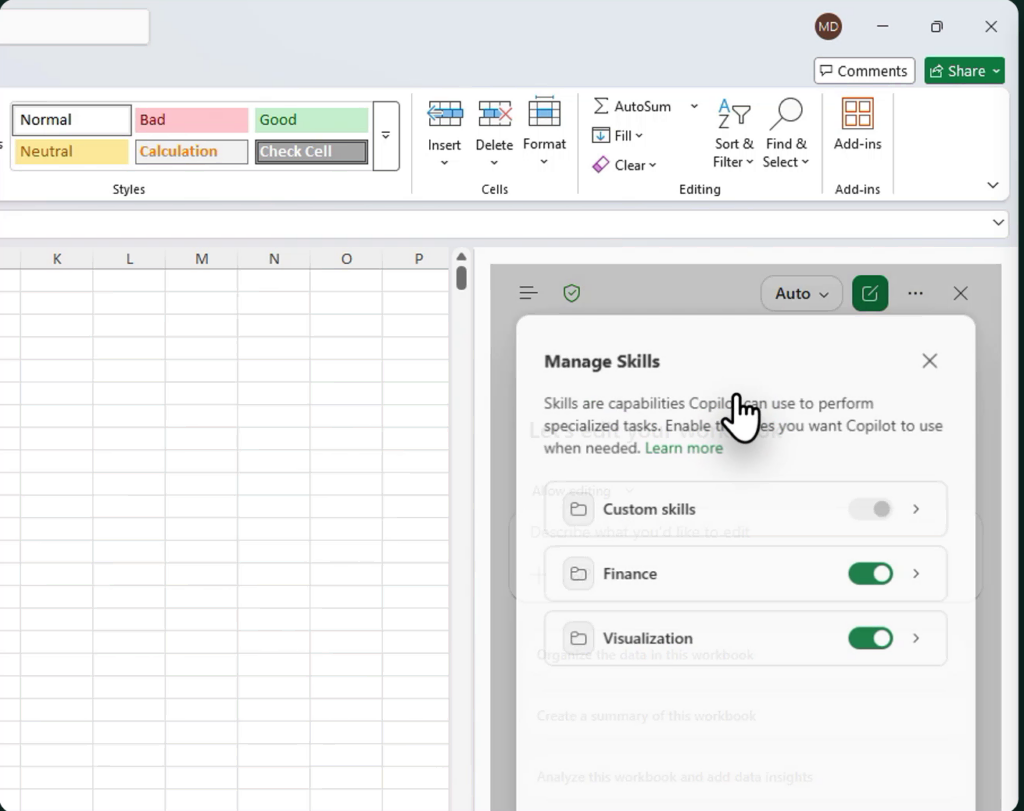Collapse the ribbon using the chevron
Image resolution: width=1024 pixels, height=811 pixels.
[993, 185]
